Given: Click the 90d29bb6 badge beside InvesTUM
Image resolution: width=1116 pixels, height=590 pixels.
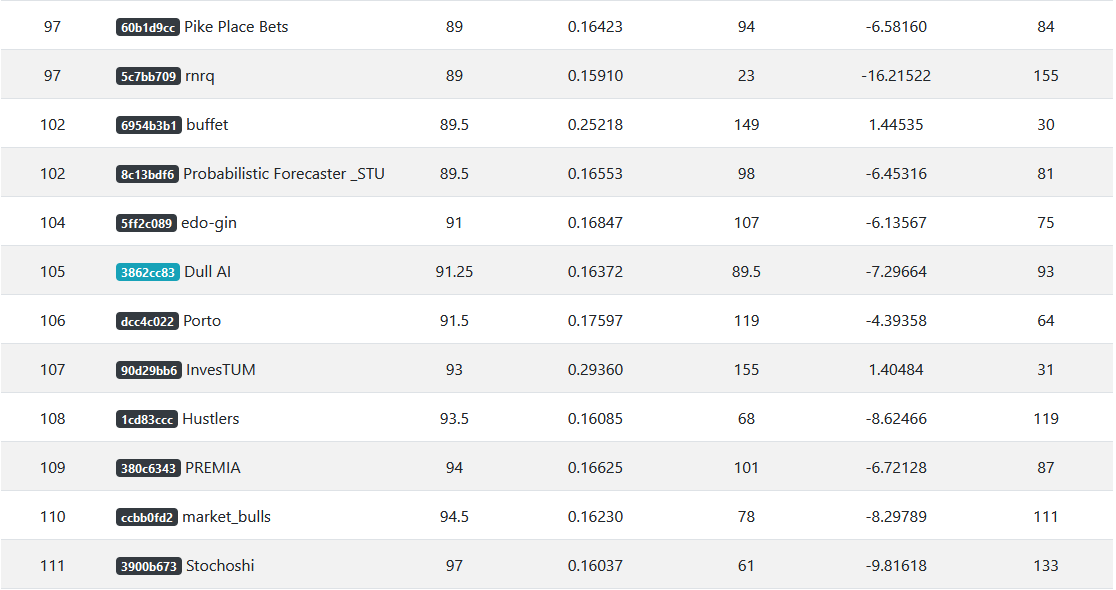Looking at the screenshot, I should click(x=149, y=371).
